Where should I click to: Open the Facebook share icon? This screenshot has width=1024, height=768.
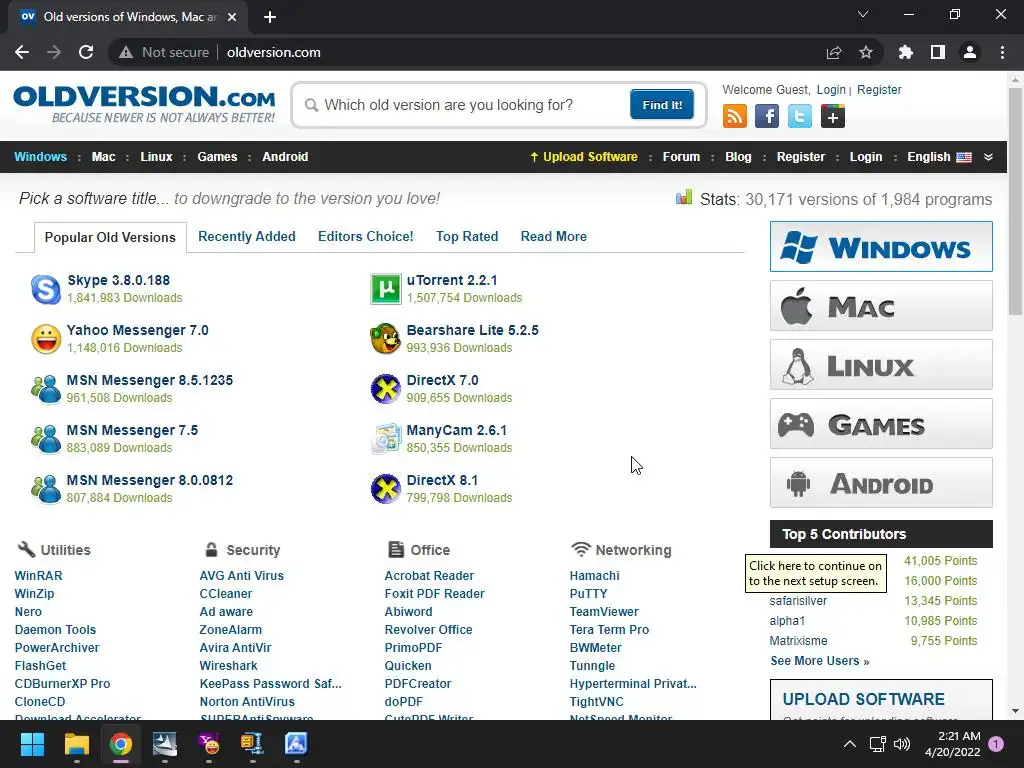click(x=767, y=116)
